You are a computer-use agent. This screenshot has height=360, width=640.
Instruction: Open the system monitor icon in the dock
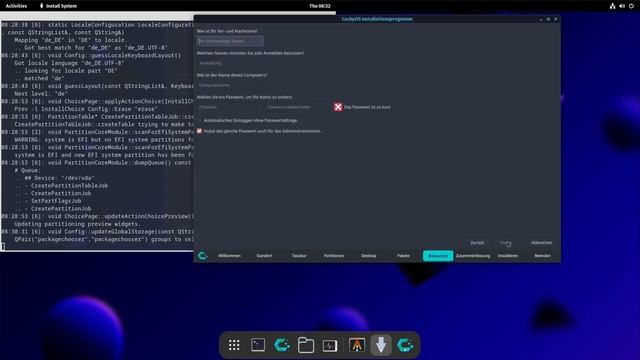pos(330,345)
